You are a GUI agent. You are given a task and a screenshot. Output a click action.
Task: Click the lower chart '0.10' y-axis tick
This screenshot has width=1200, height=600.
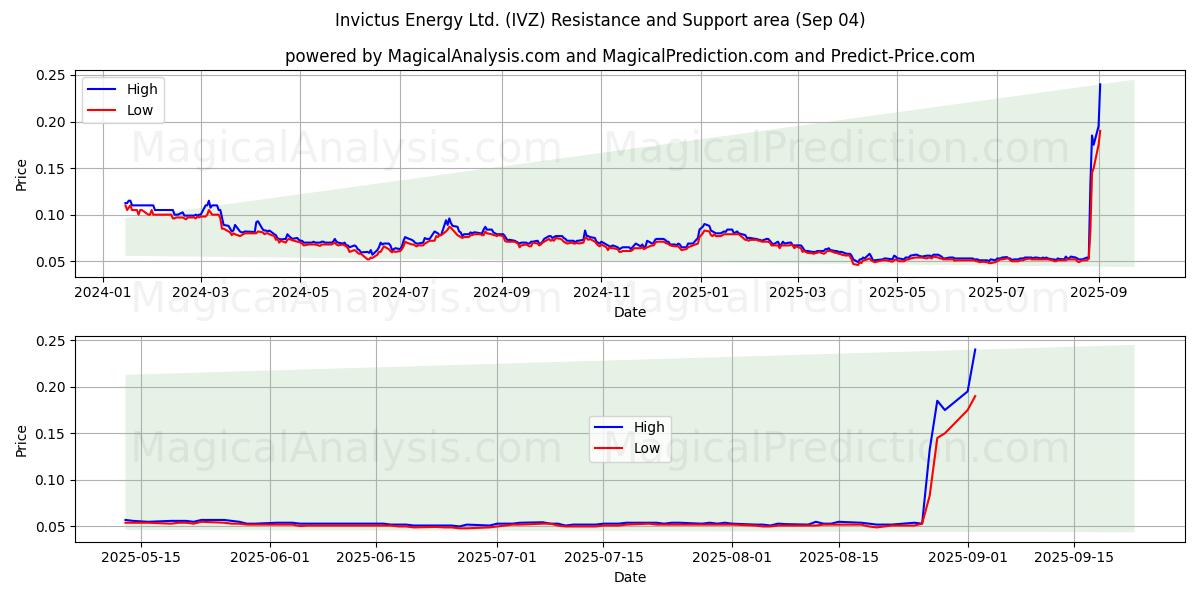[52, 480]
